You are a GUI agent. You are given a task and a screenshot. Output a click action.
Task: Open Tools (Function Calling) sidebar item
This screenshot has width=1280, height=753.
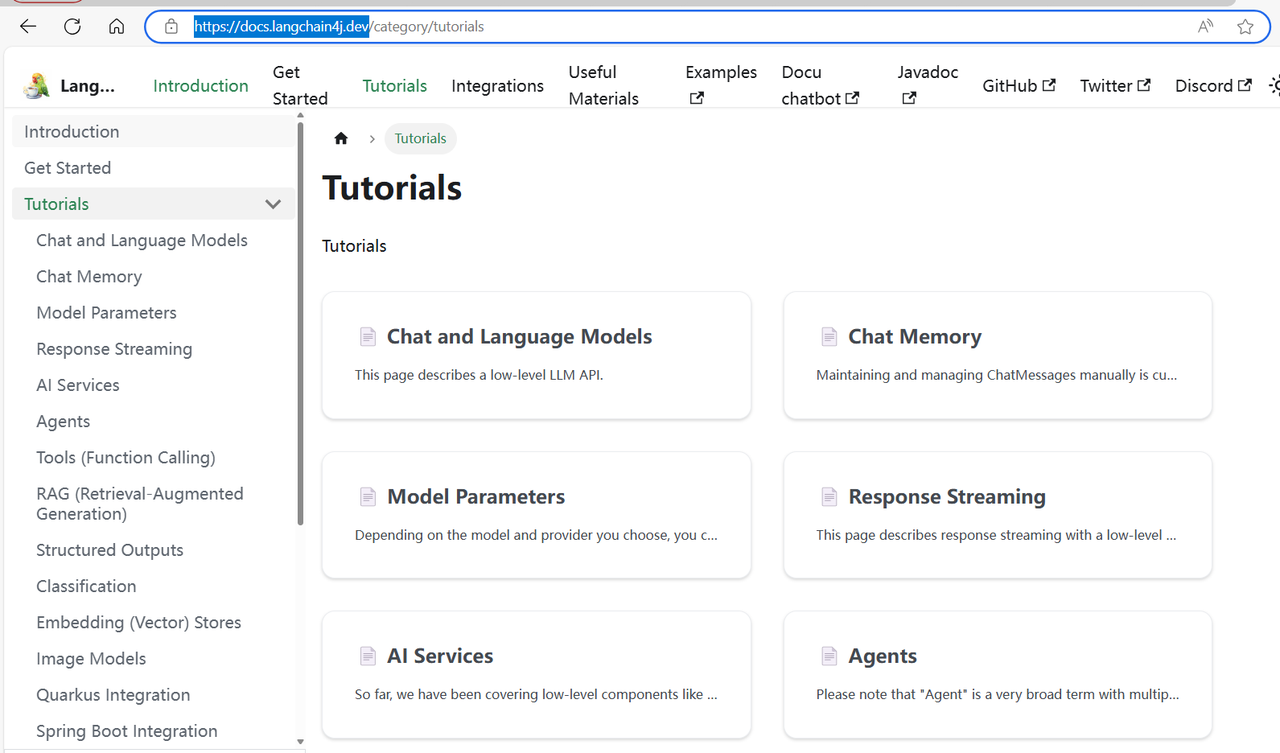click(x=126, y=457)
